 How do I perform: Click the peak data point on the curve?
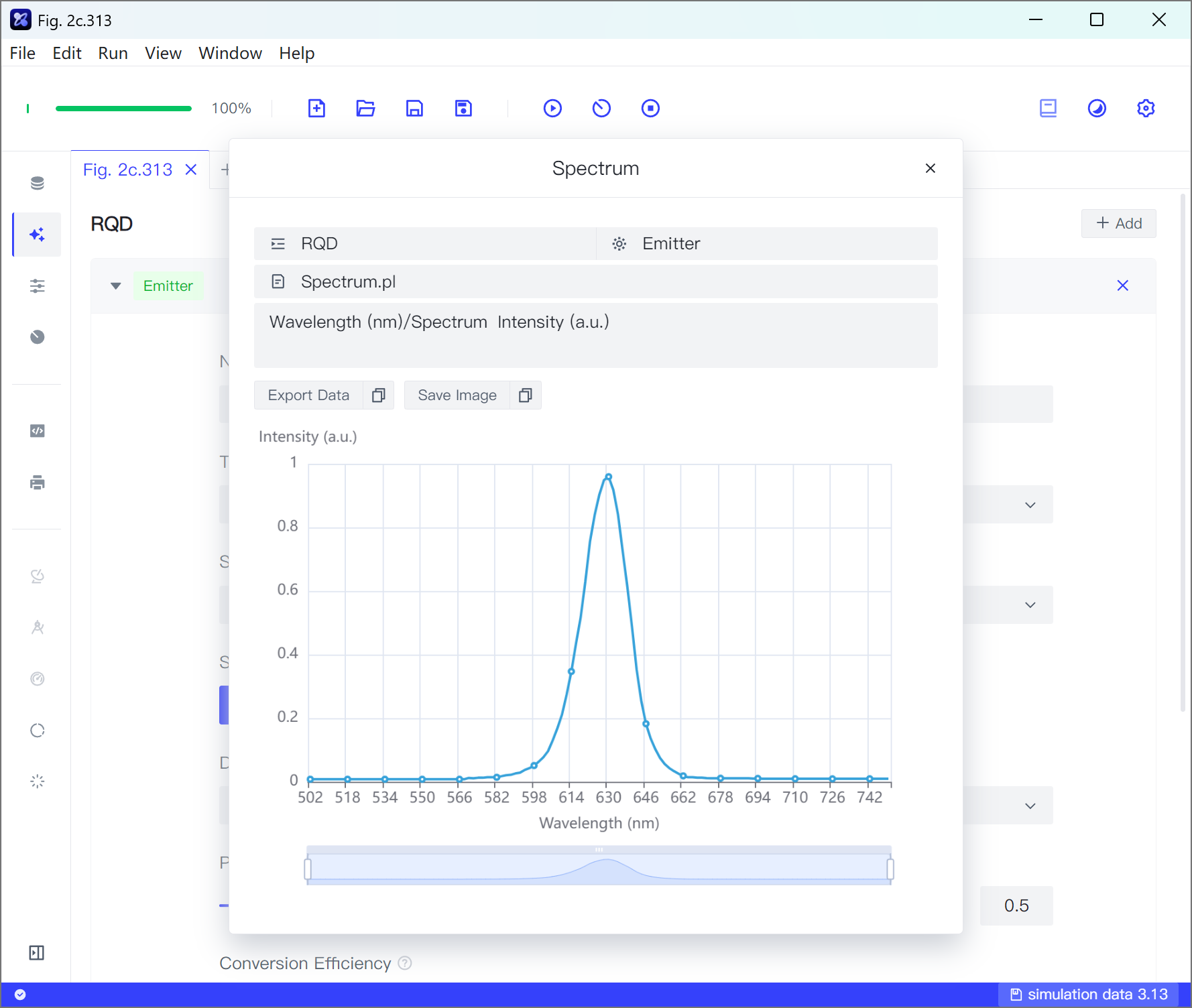tap(608, 477)
